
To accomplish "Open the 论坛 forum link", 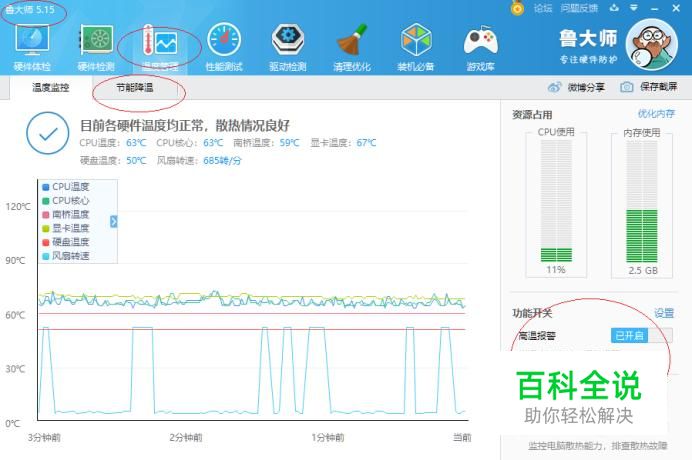I will click(x=542, y=8).
